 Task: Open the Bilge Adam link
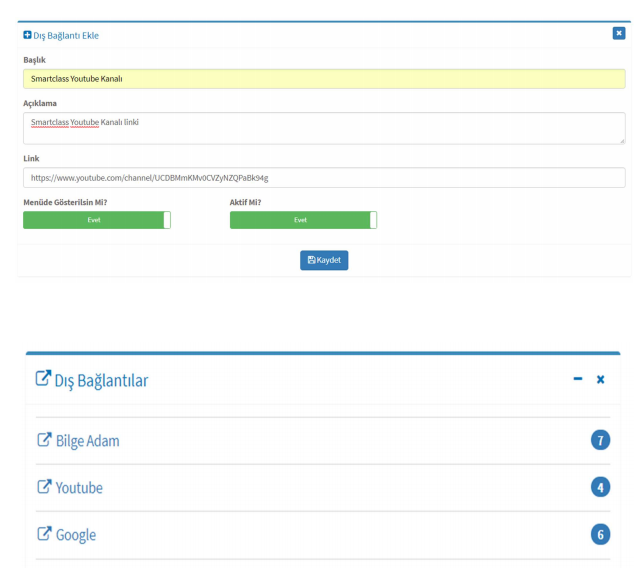pos(87,441)
